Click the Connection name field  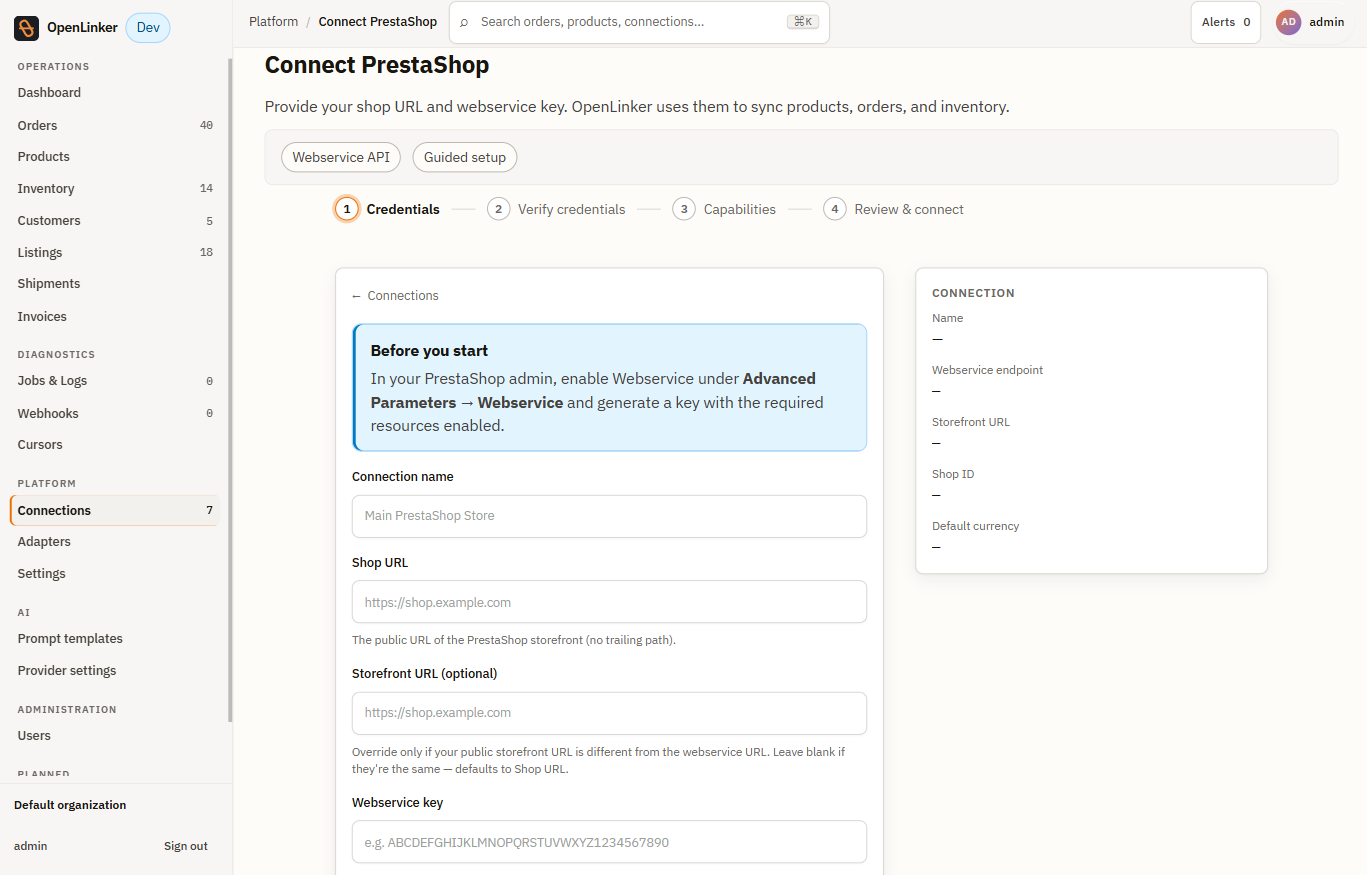pyautogui.click(x=609, y=516)
